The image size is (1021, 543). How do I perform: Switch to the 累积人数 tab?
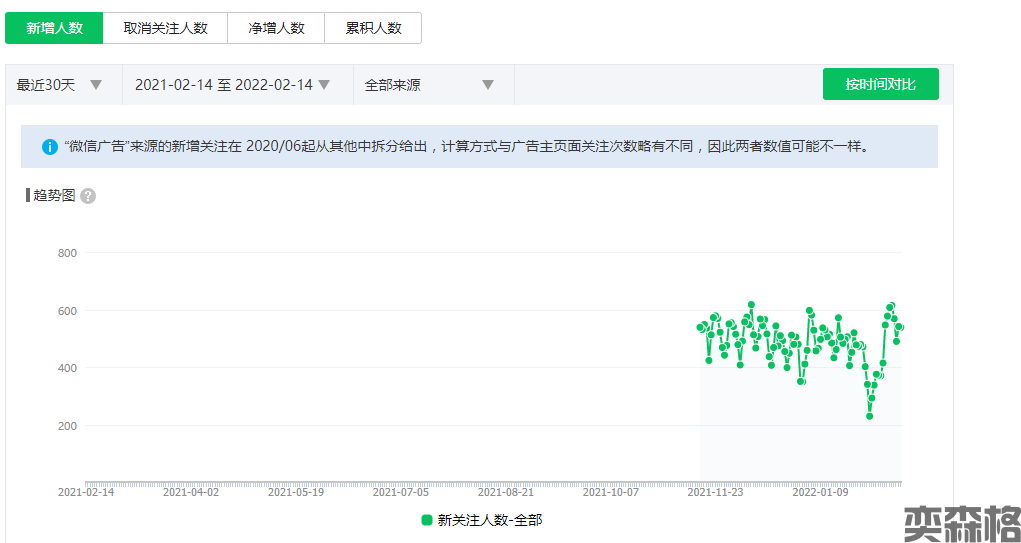click(373, 28)
